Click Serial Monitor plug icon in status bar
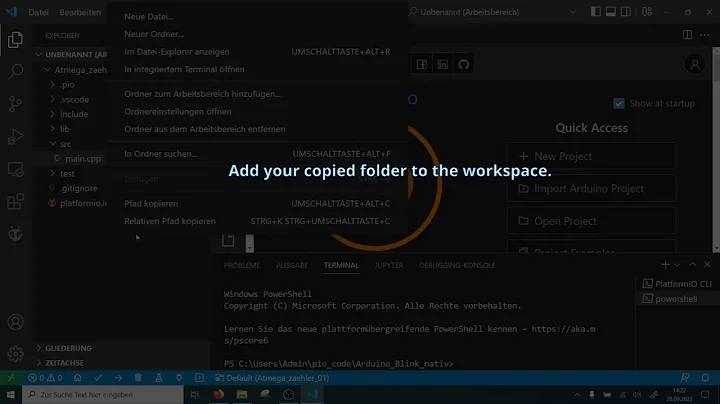This screenshot has width=720, height=404. 179,378
